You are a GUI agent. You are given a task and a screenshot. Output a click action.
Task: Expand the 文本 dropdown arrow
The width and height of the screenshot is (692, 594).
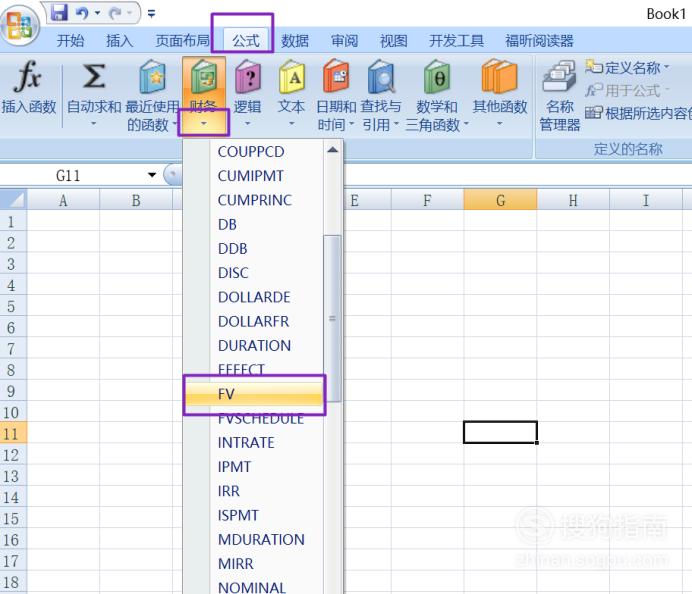click(x=292, y=124)
